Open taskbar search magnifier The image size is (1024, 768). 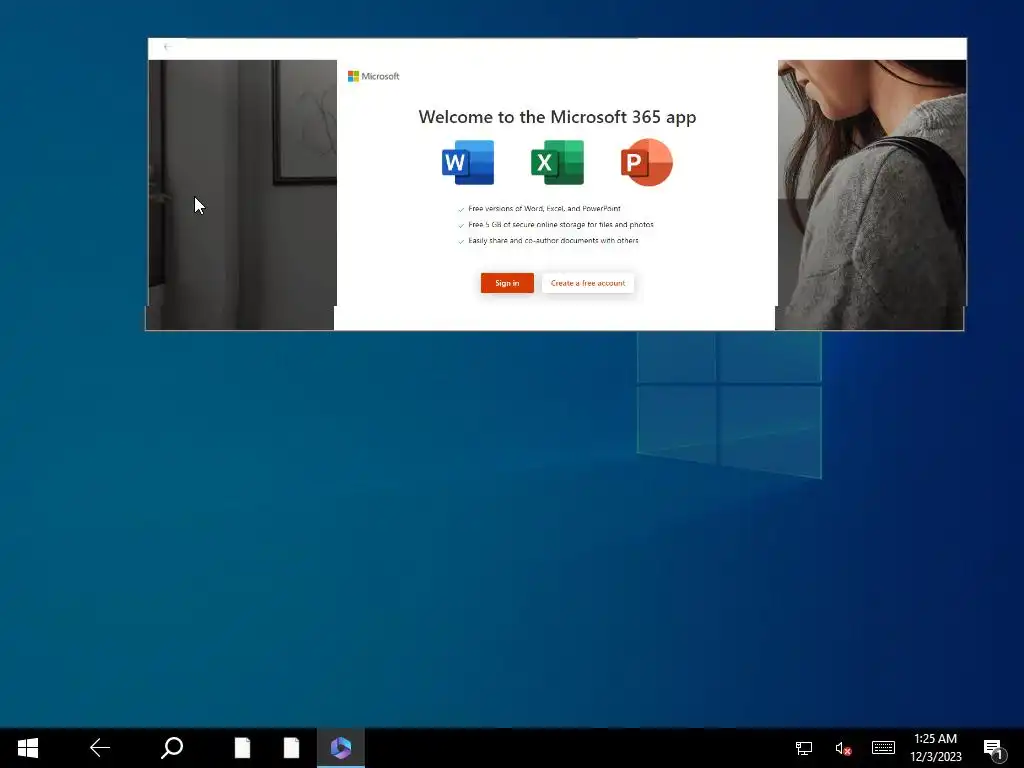(x=172, y=748)
